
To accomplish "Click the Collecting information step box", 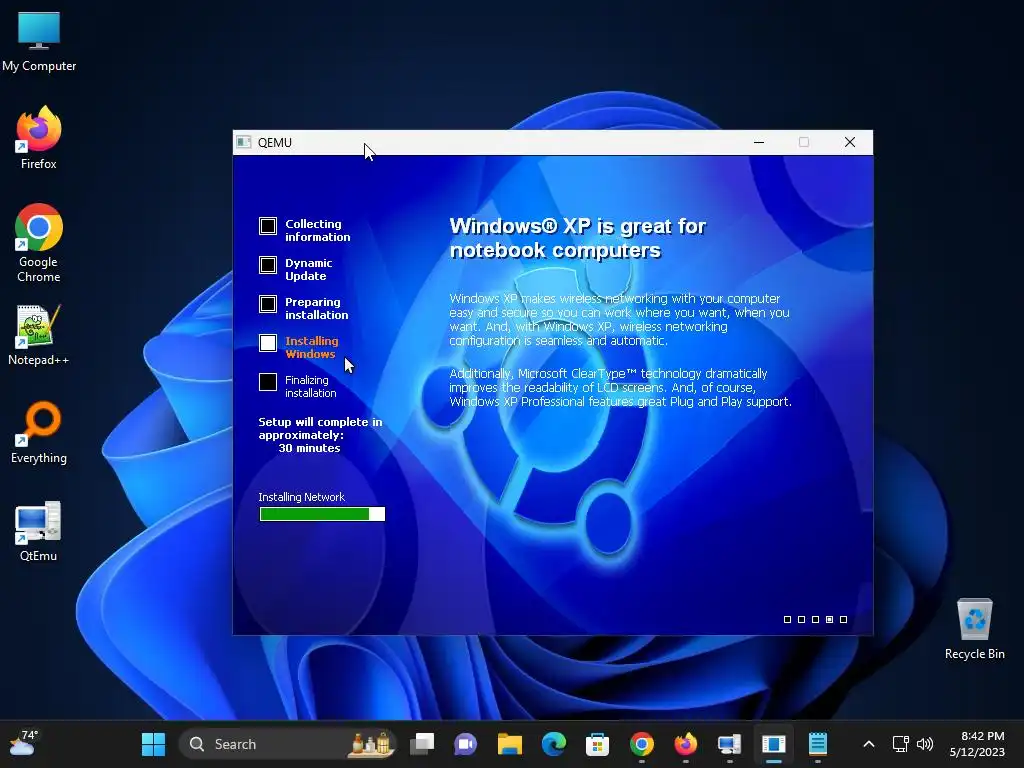I will coord(268,226).
